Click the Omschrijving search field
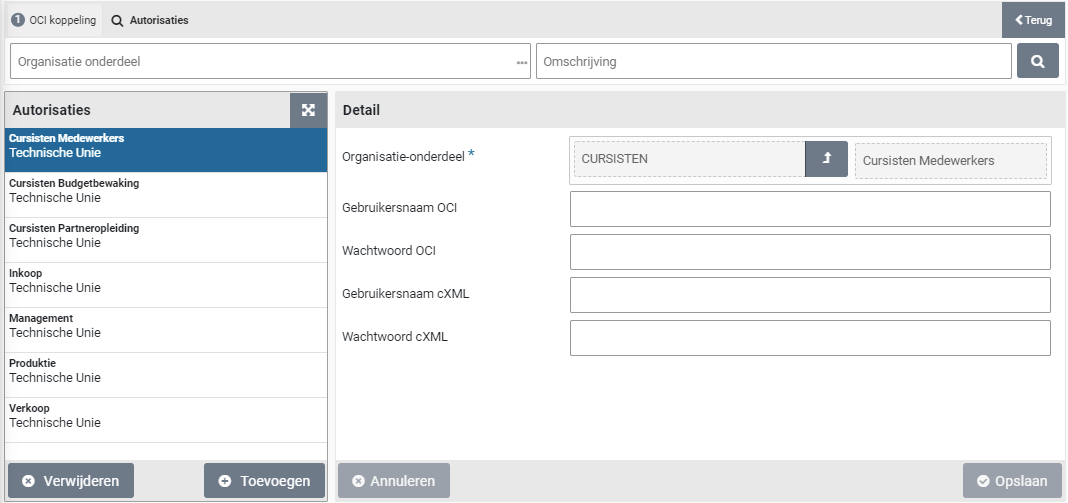1068x503 pixels. click(x=773, y=62)
